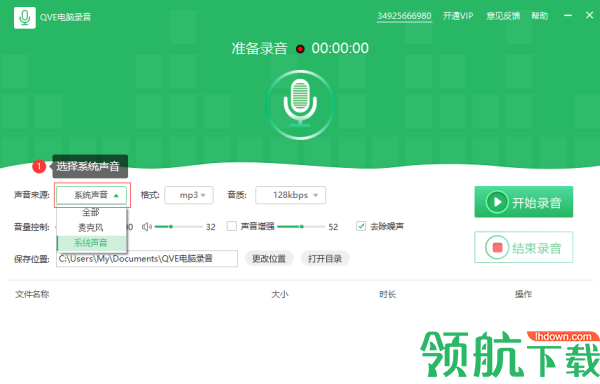Viewport: 600px width, 384px height.
Task: Open the 声音来源 dropdown showing 系统声音
Action: (x=92, y=195)
